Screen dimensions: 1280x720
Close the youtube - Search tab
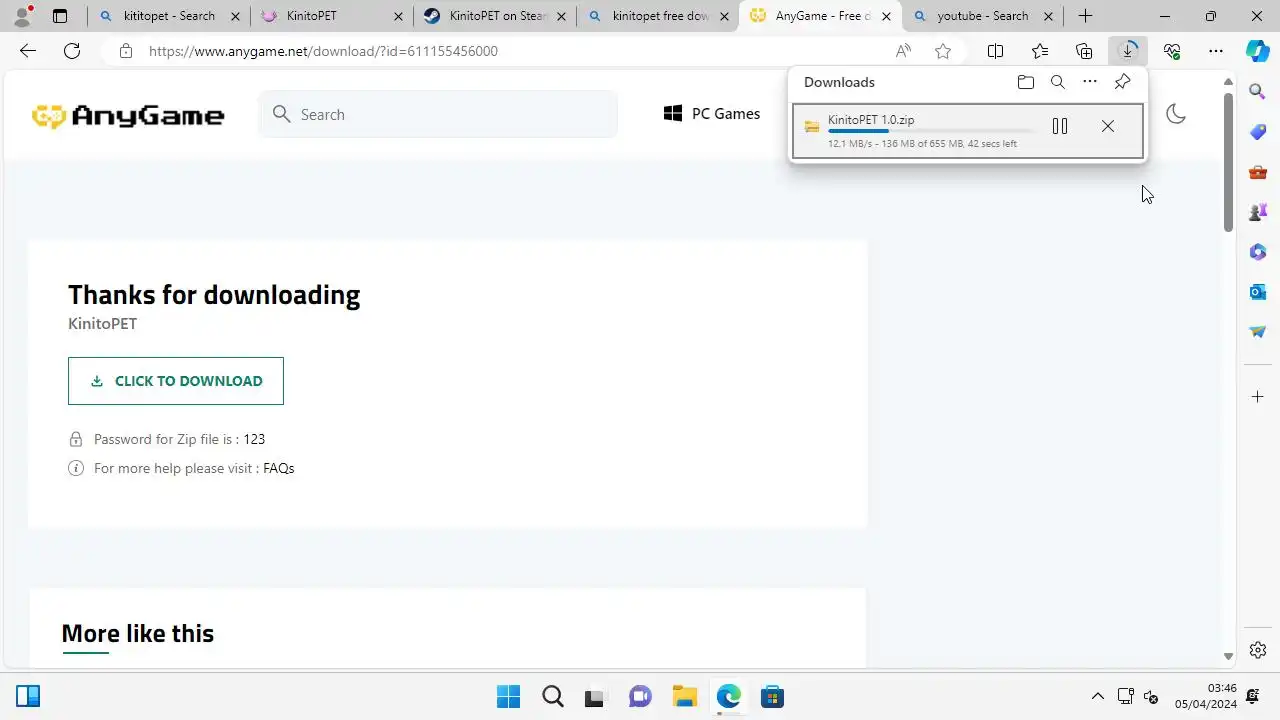(x=1047, y=16)
